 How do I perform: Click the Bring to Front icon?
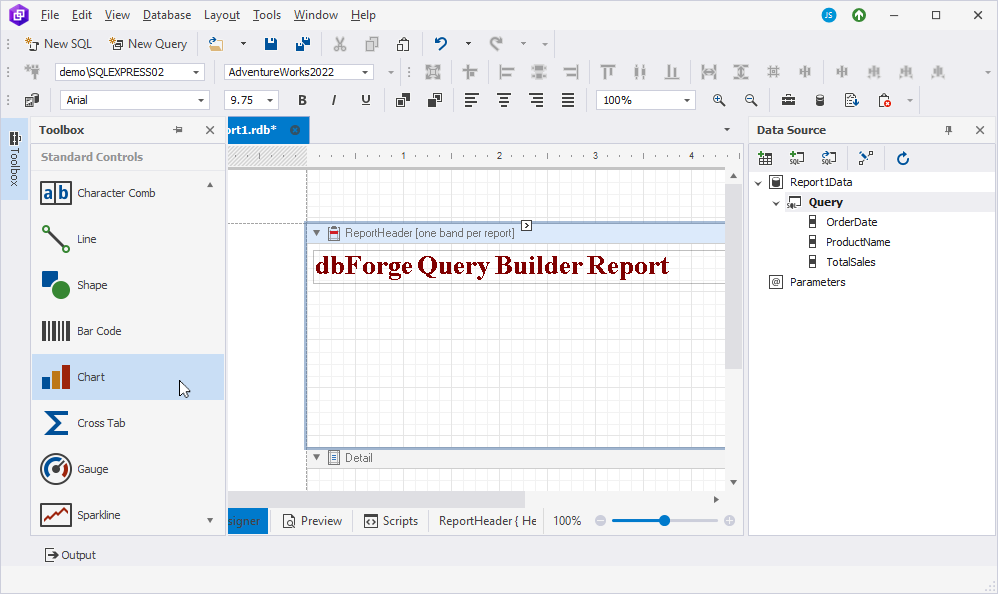pos(402,100)
